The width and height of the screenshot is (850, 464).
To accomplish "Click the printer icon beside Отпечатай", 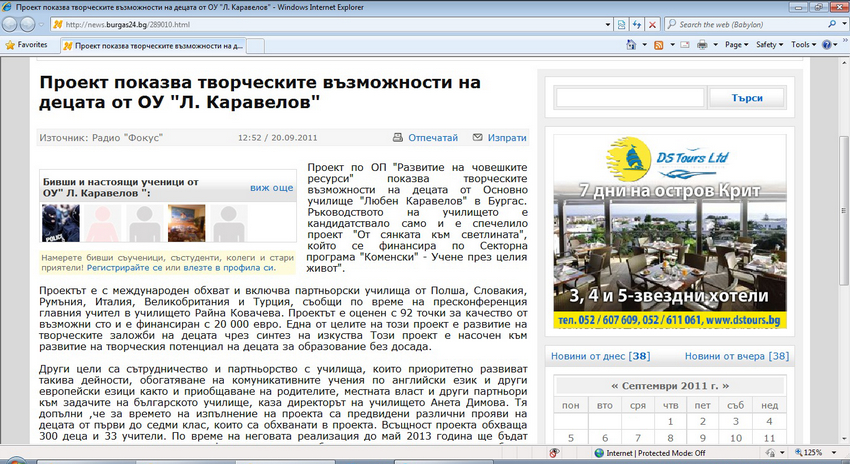I will coord(397,138).
